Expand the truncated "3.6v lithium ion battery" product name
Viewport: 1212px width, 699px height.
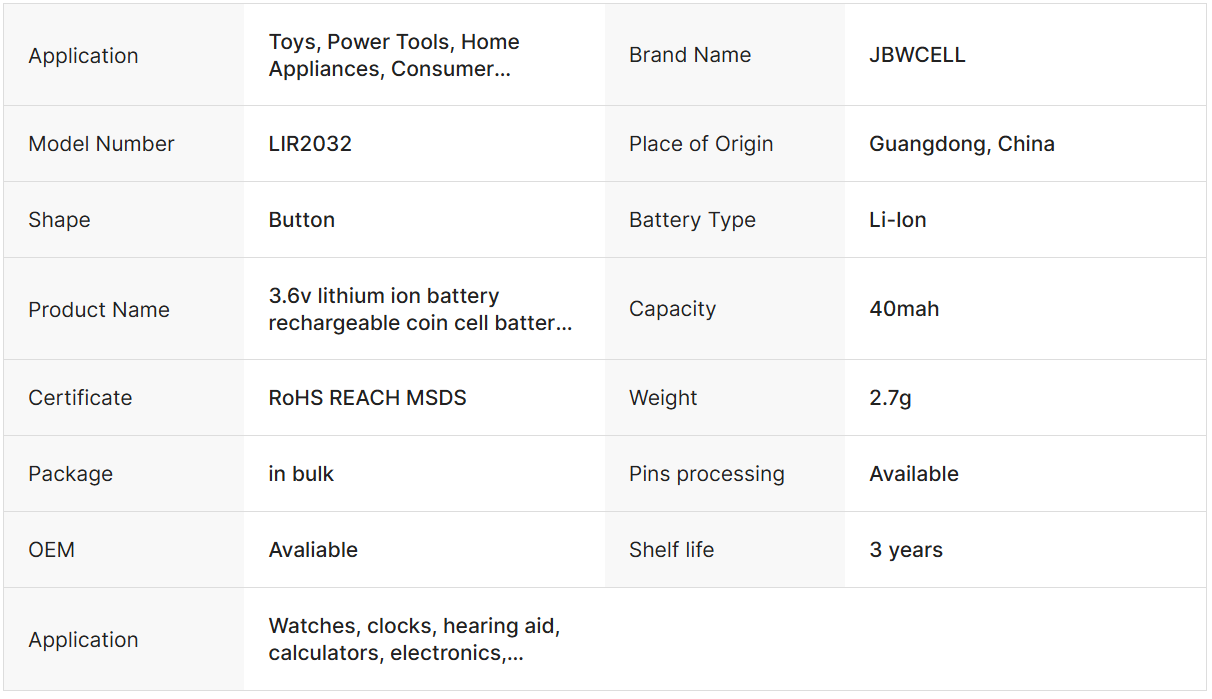(x=420, y=310)
